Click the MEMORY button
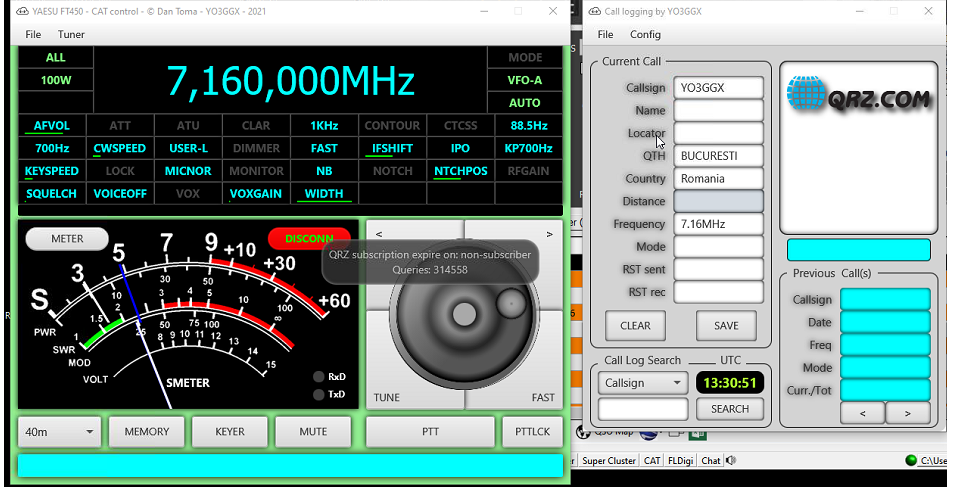Screen dimensions: 954x488 [147, 432]
